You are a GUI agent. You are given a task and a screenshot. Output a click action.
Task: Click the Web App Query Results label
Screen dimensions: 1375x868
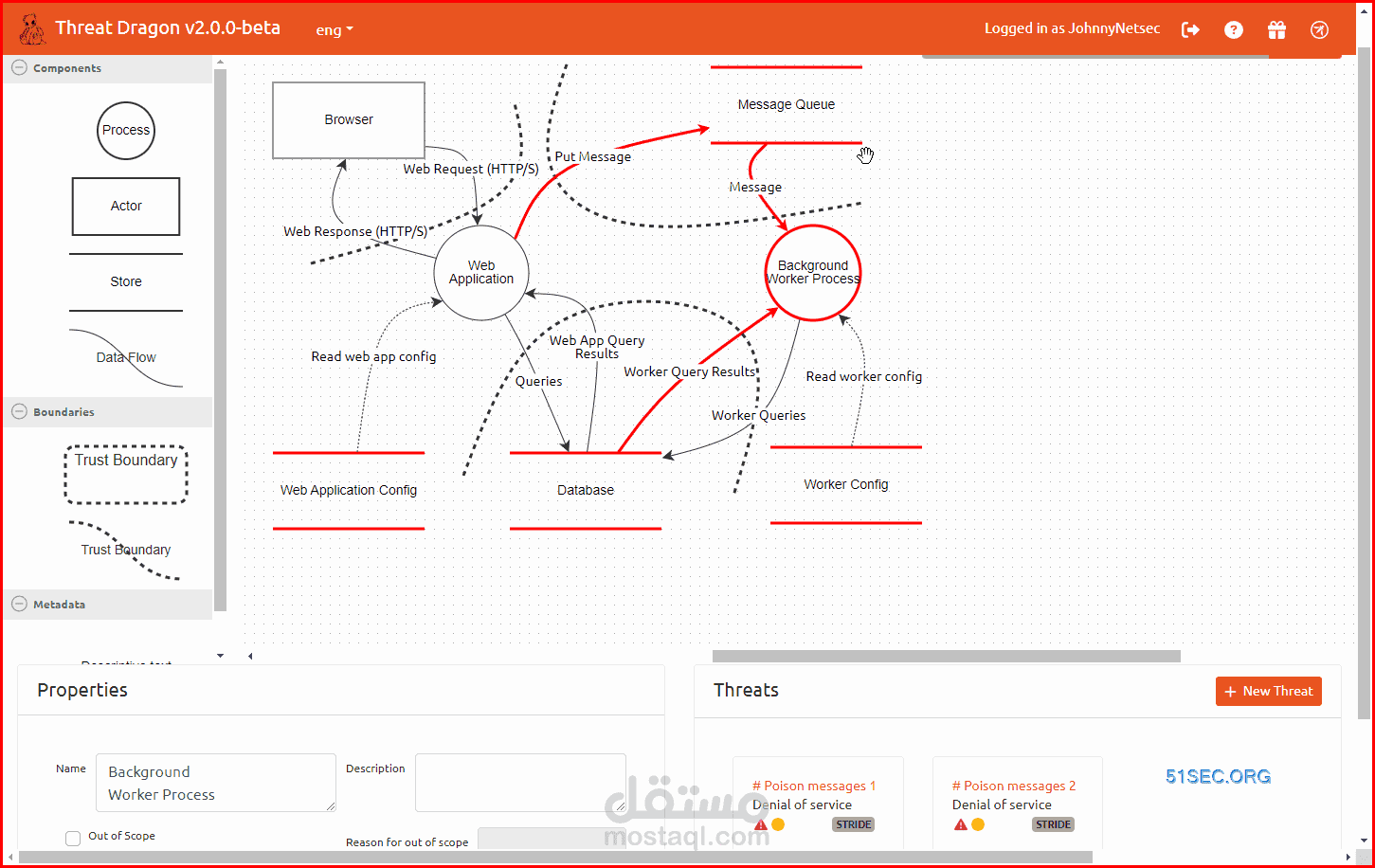597,348
